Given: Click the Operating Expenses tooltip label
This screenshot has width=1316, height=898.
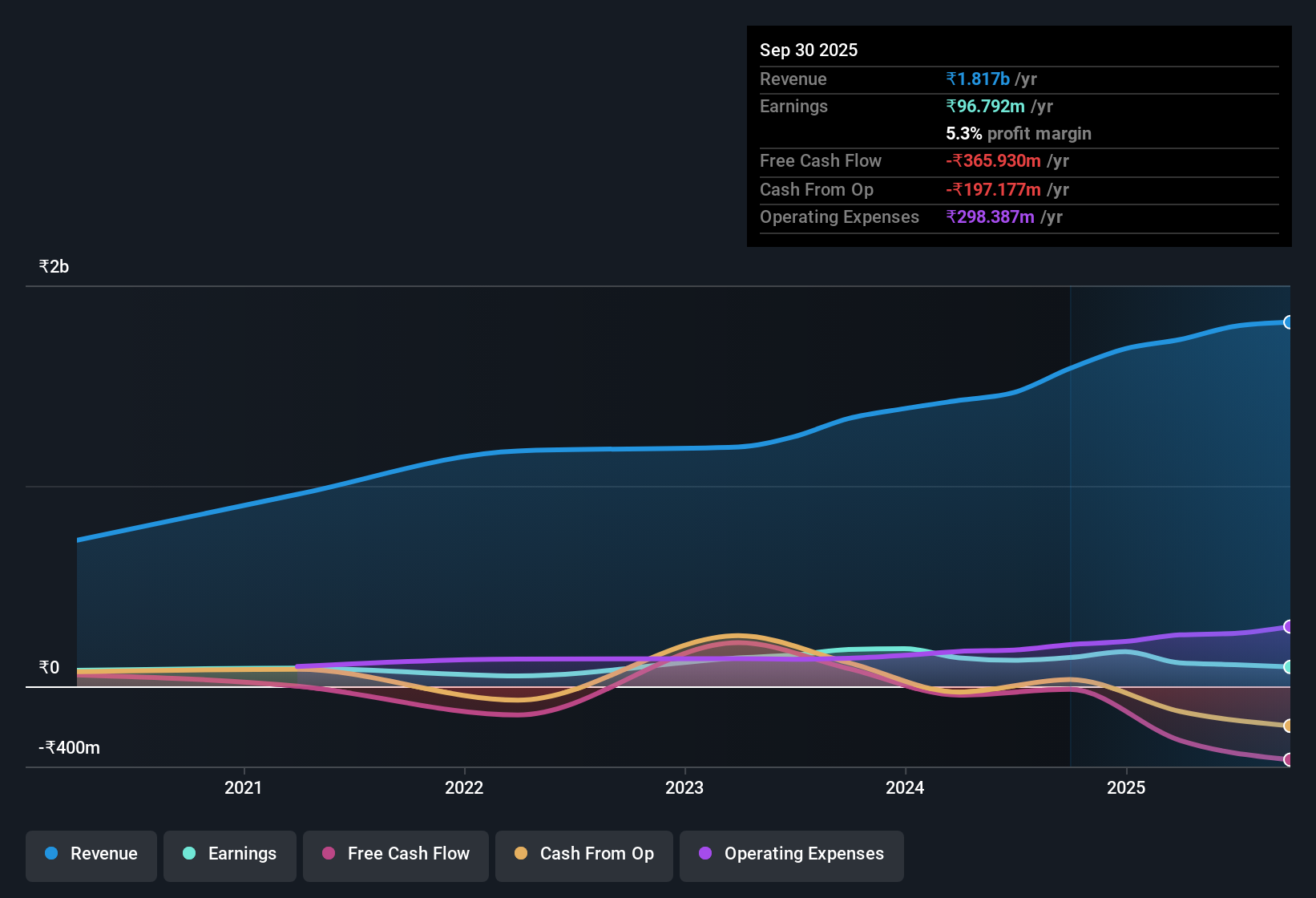Looking at the screenshot, I should [x=839, y=216].
